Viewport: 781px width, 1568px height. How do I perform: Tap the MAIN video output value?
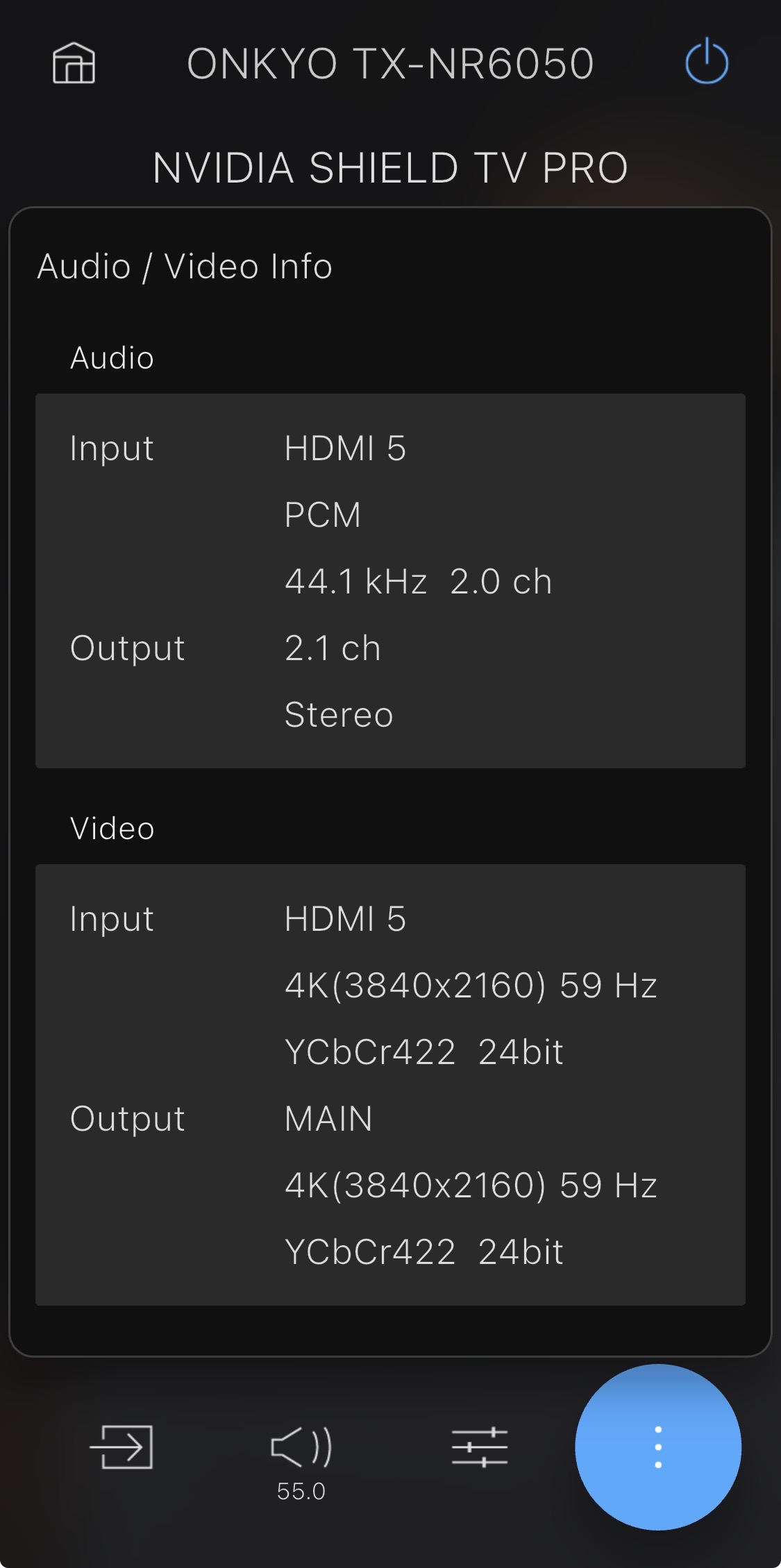point(328,1119)
